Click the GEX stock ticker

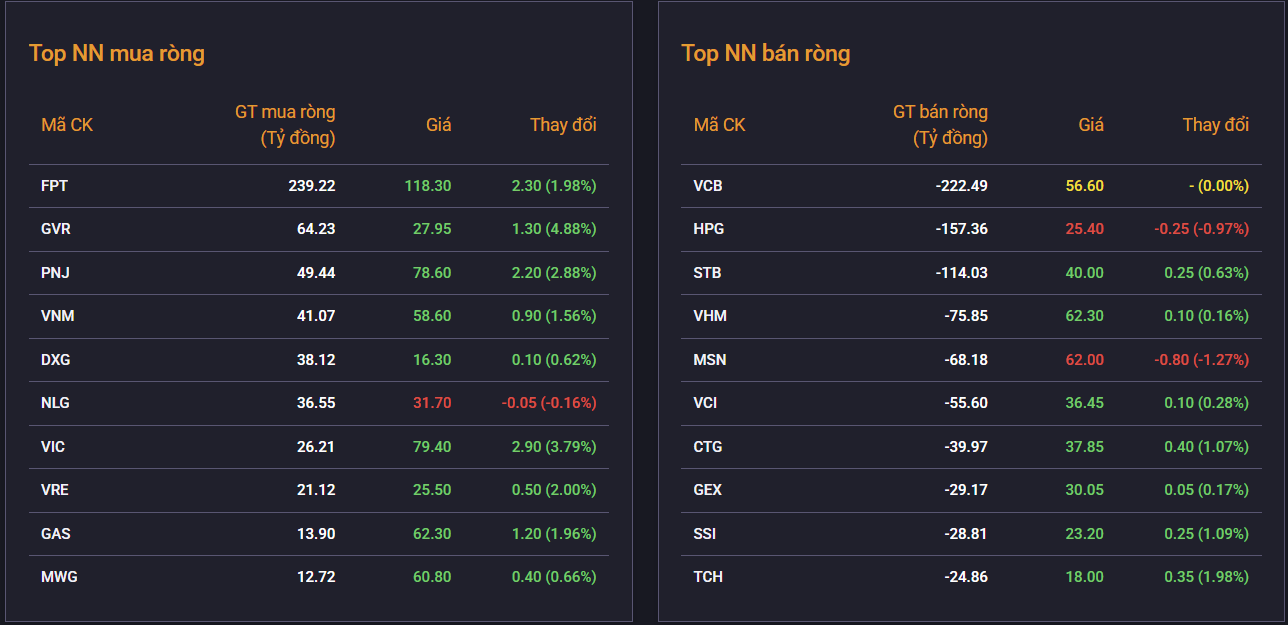[x=708, y=490]
